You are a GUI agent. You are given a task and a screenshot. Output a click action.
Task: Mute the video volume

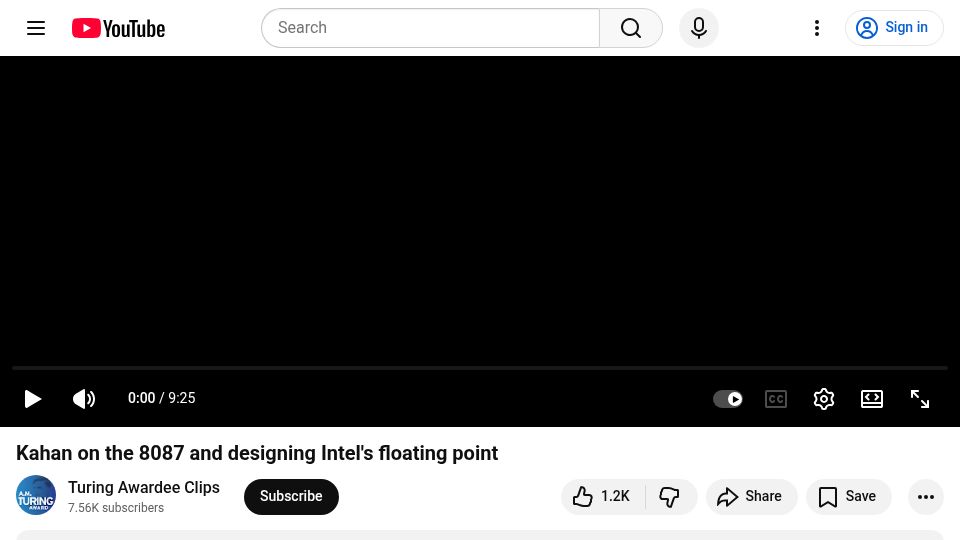tap(84, 399)
